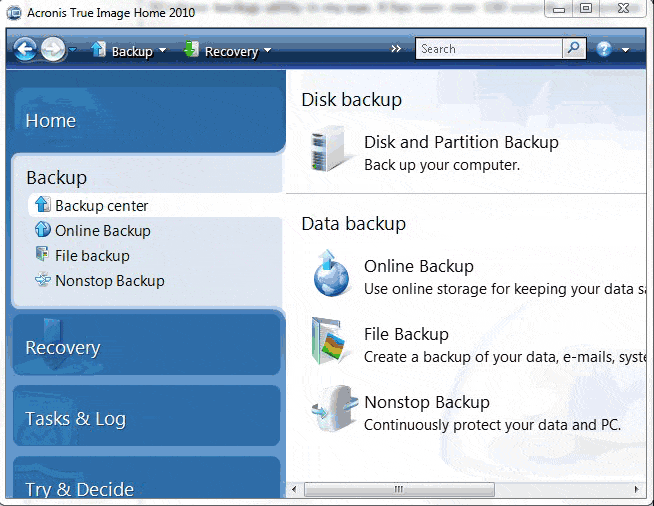Viewport: 654px width, 506px height.
Task: Open Online Backup in main panel
Action: (419, 266)
